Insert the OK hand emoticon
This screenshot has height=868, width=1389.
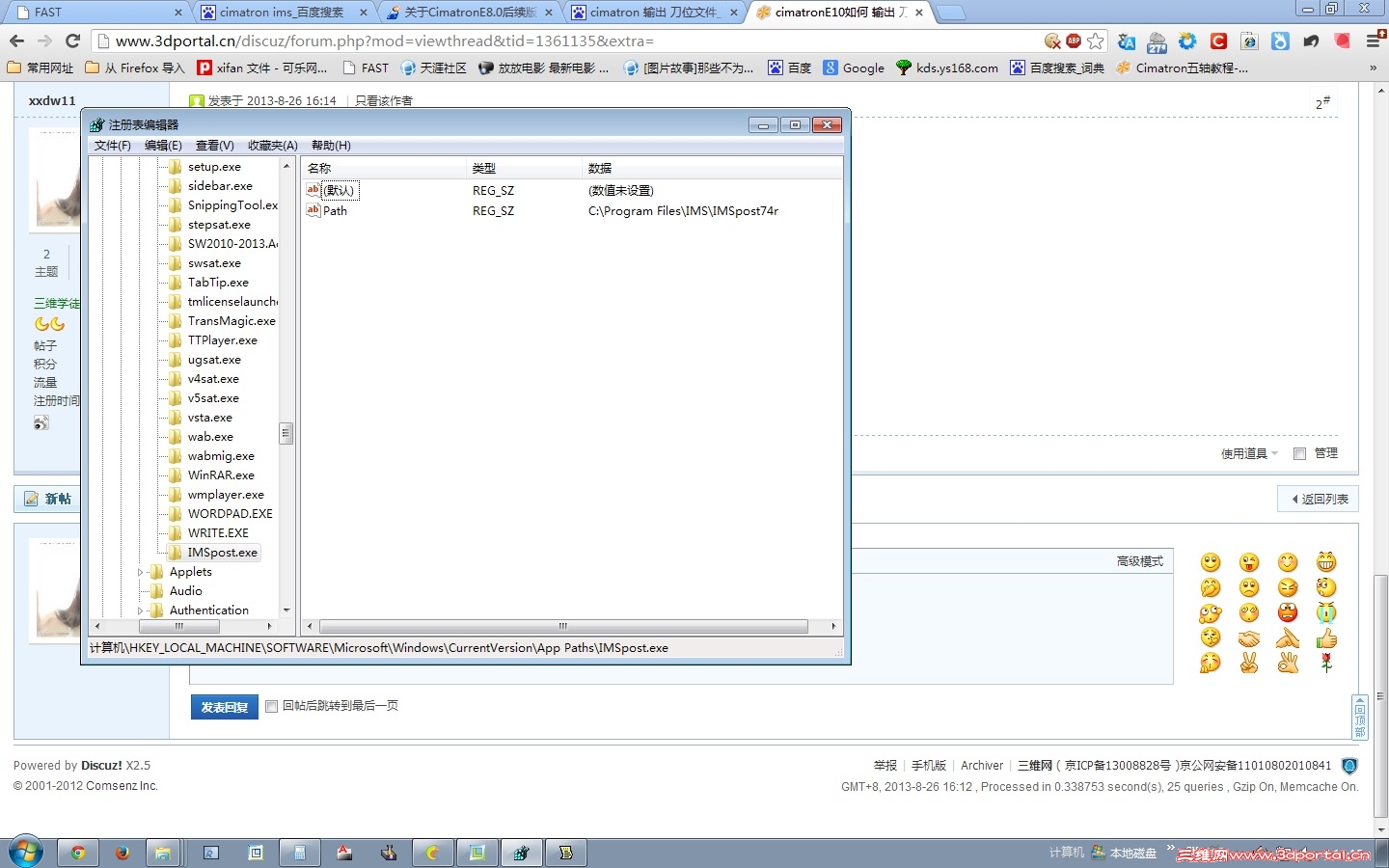click(x=1288, y=663)
